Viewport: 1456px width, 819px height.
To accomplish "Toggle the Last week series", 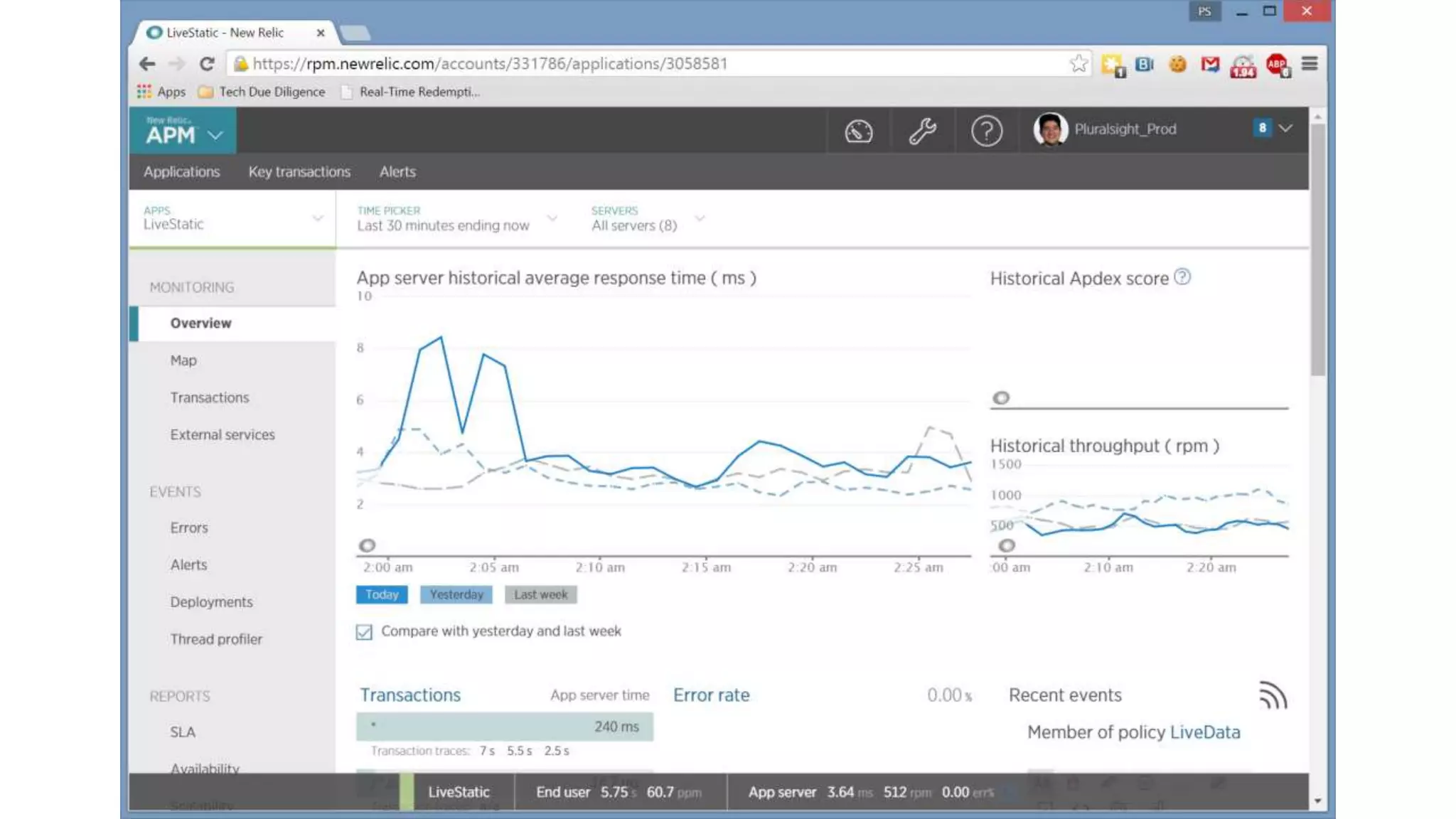I will click(540, 594).
